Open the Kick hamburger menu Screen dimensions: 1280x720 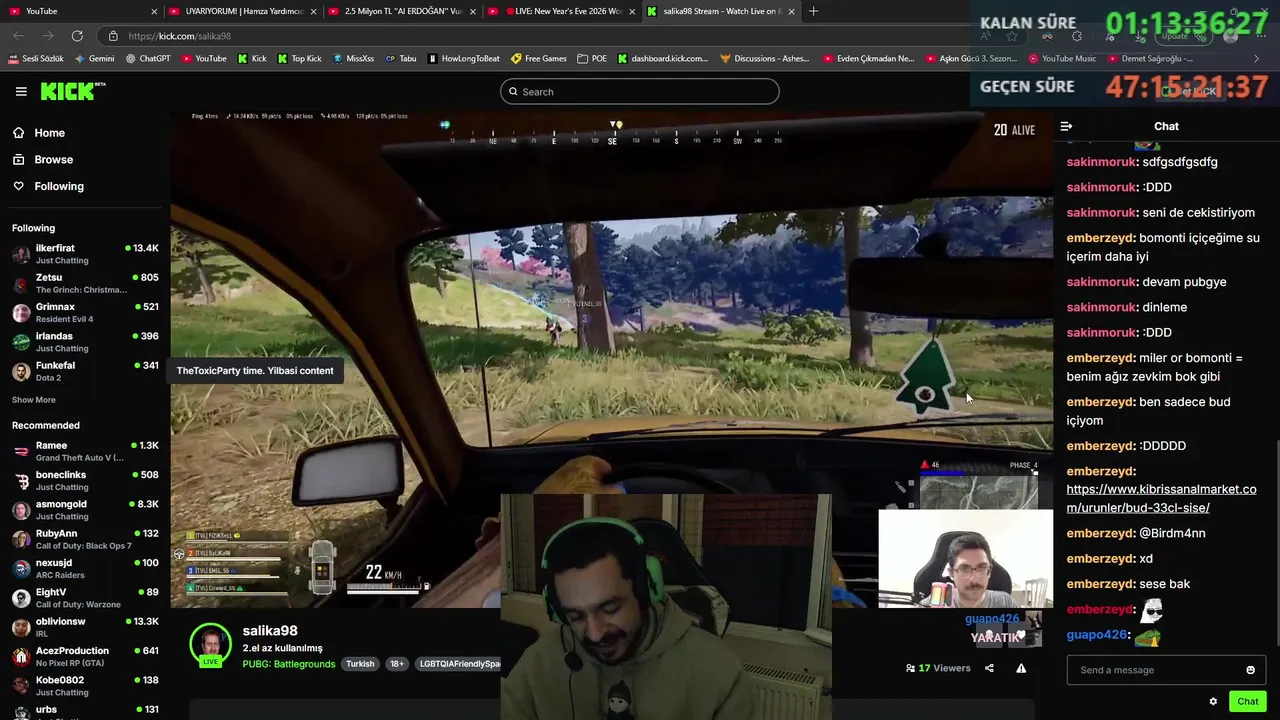[21, 91]
